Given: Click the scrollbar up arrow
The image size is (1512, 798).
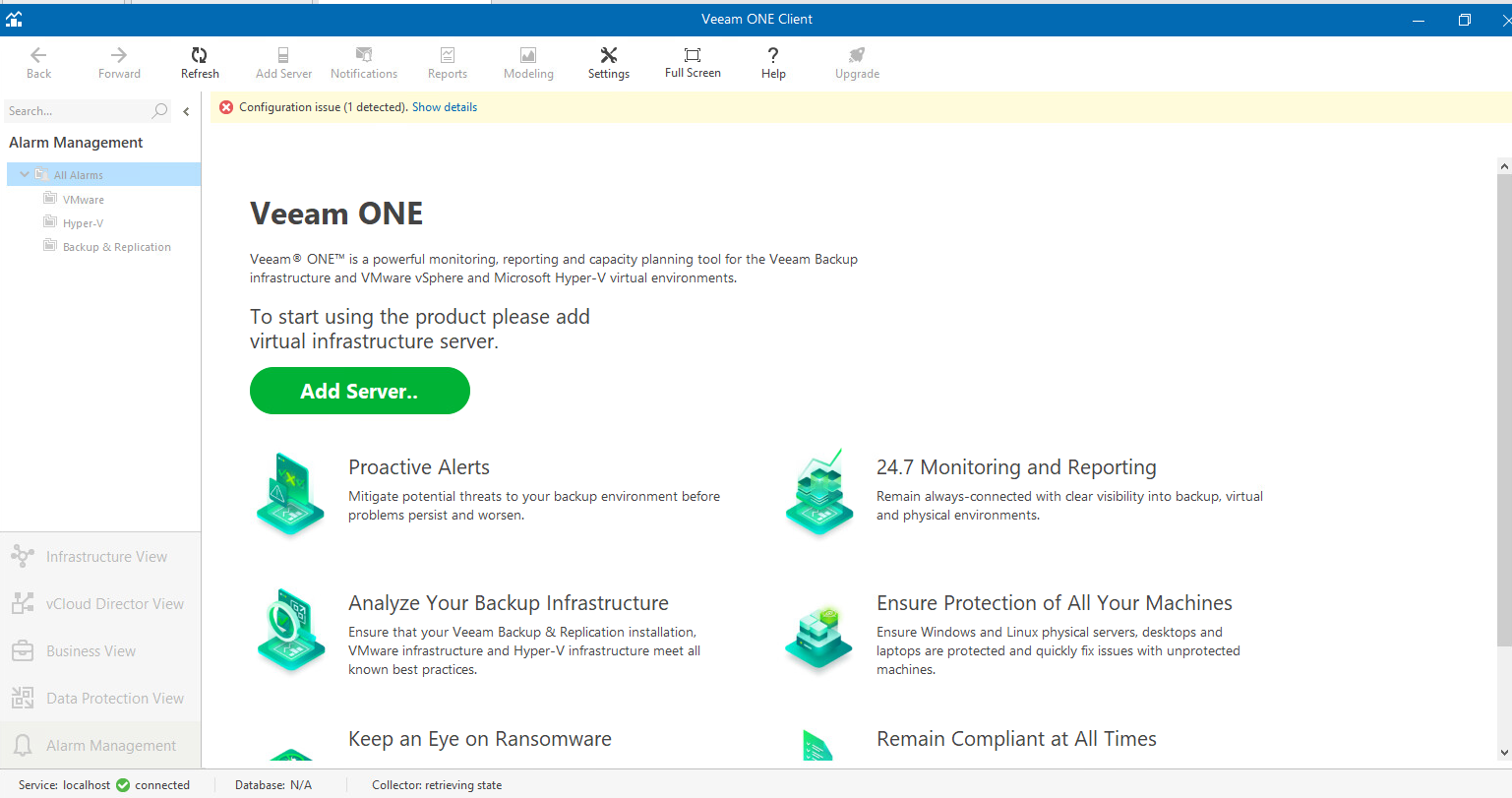Looking at the screenshot, I should point(1504,166).
